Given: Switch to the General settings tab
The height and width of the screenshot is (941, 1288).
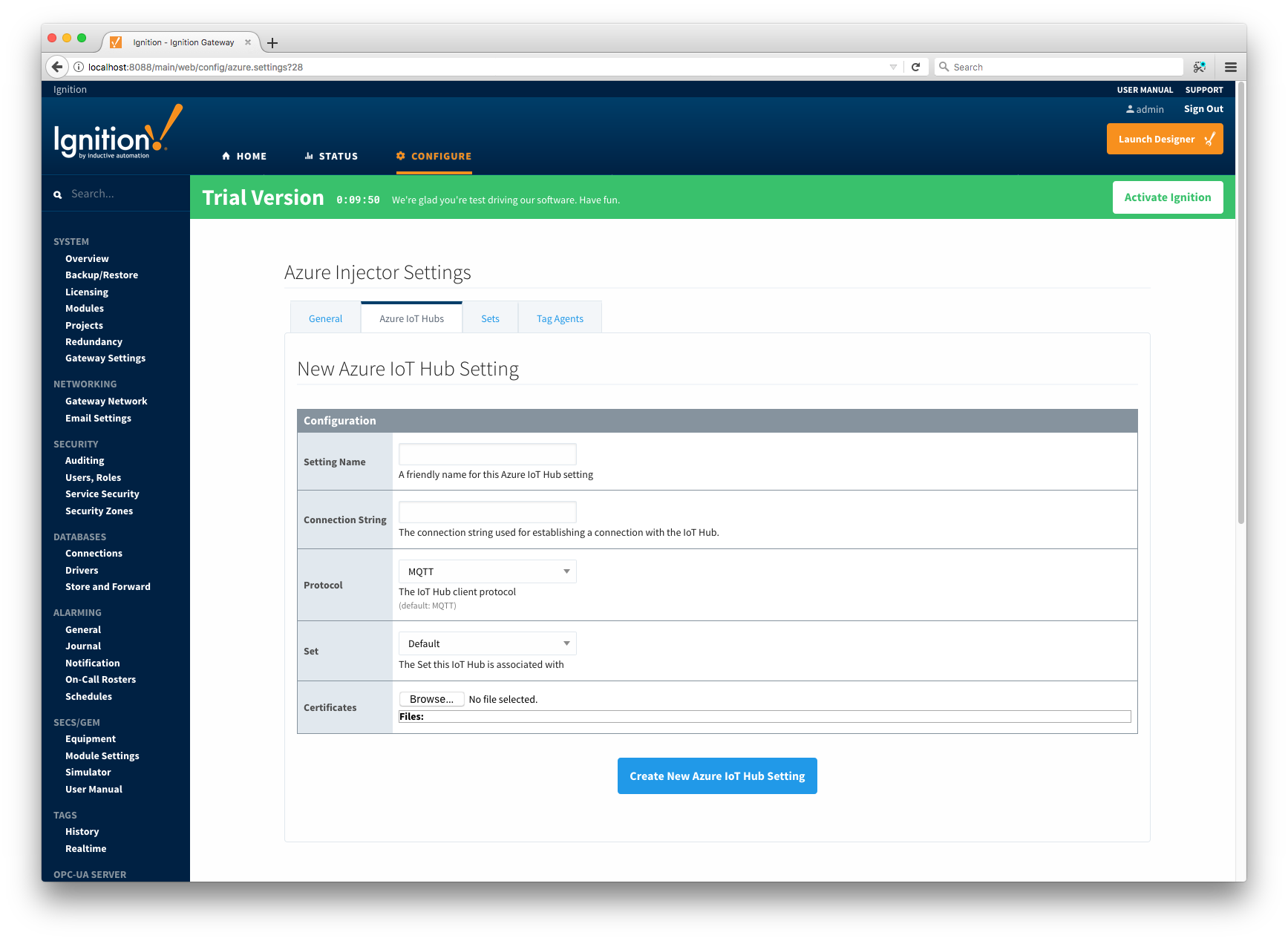Looking at the screenshot, I should (325, 318).
